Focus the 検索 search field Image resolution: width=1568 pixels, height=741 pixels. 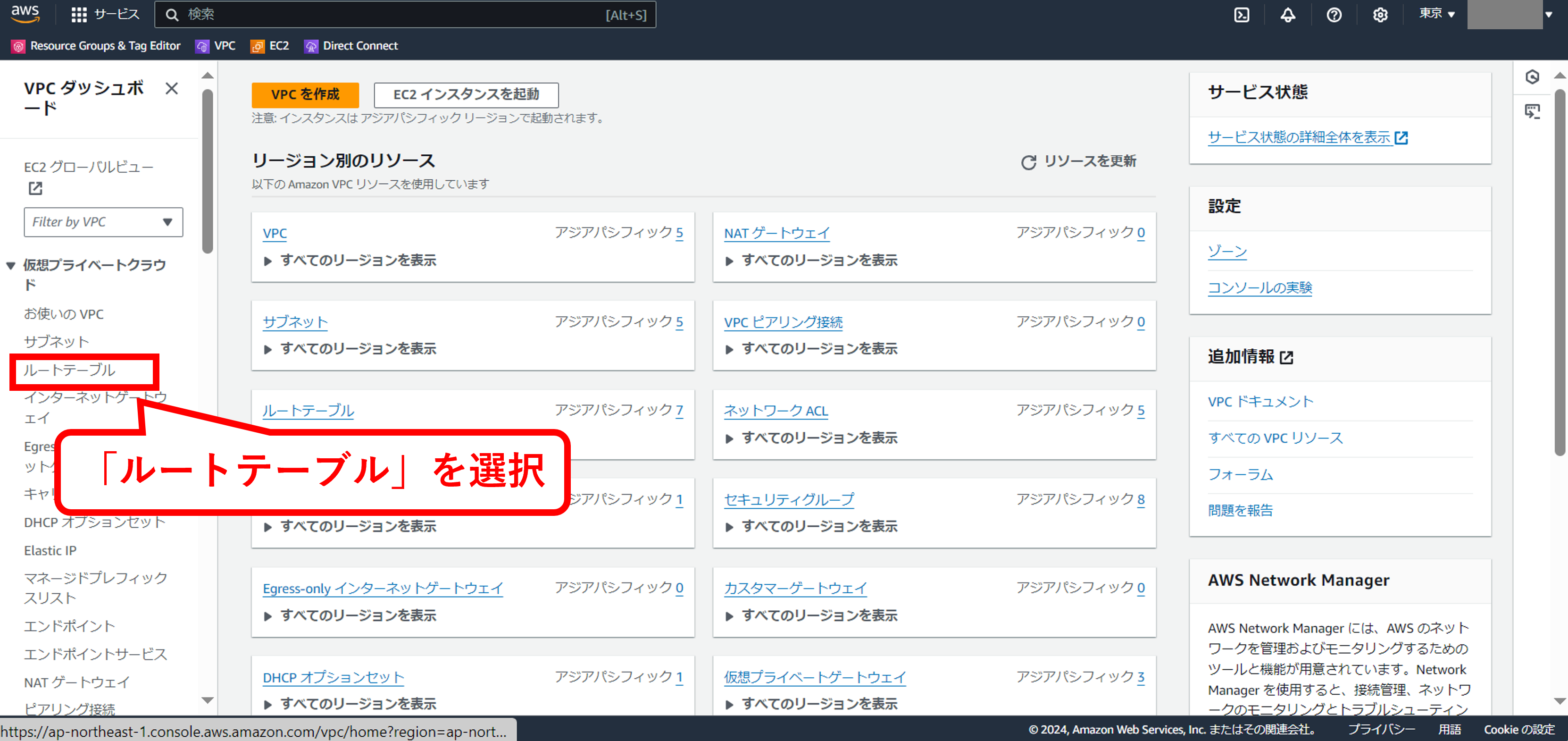click(x=405, y=15)
